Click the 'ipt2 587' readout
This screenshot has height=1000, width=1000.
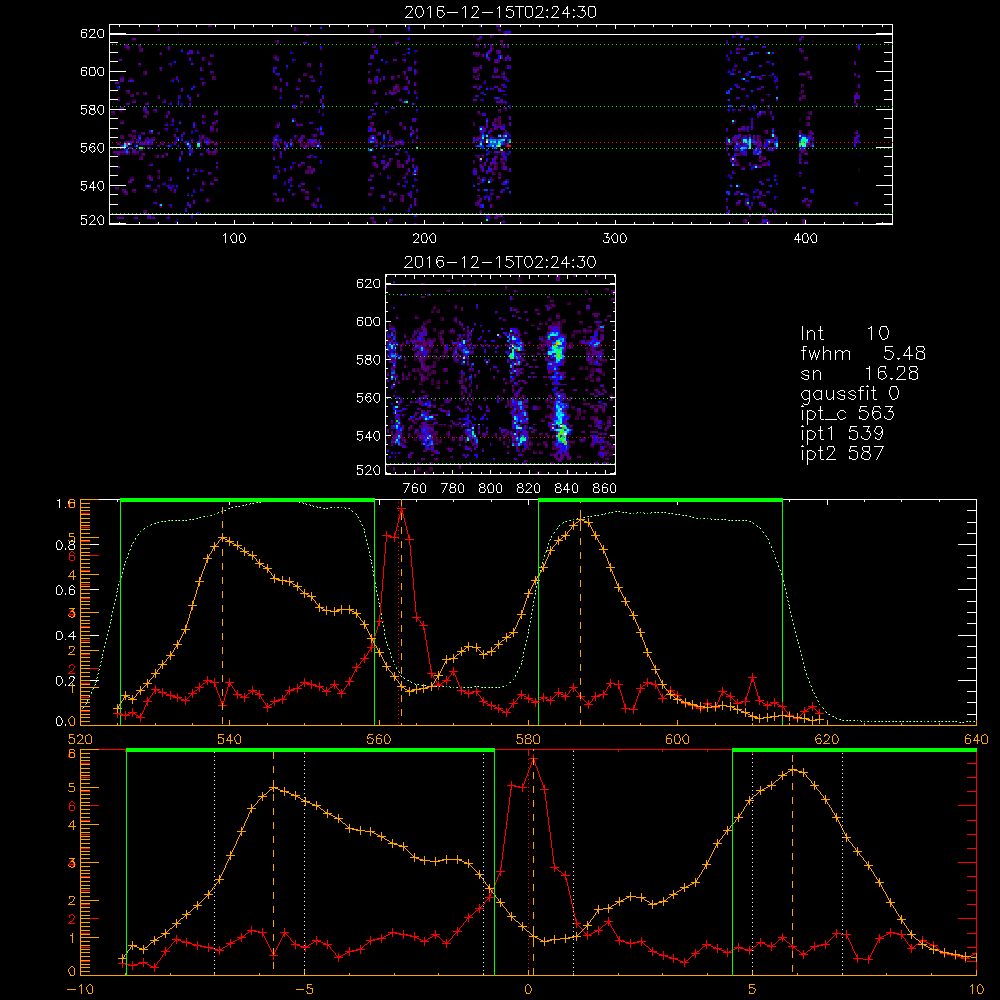point(842,453)
